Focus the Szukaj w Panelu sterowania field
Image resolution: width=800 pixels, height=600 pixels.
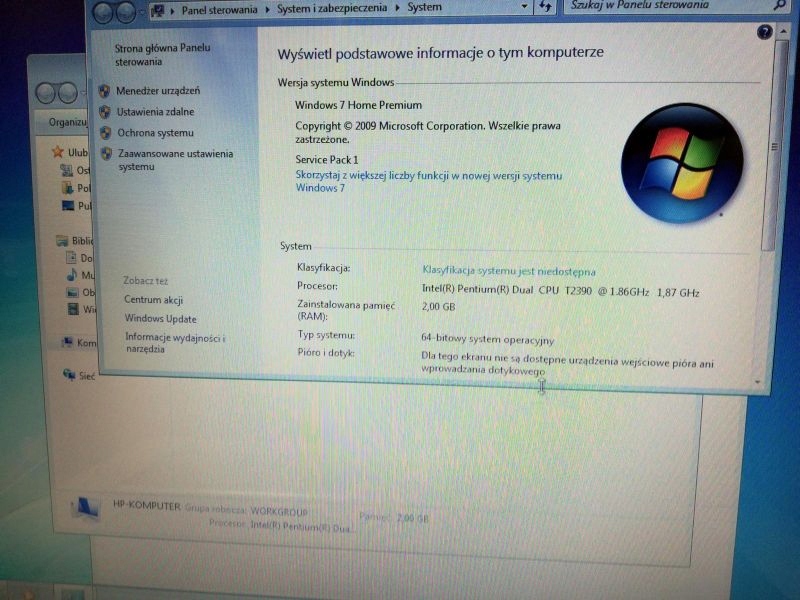click(x=668, y=6)
